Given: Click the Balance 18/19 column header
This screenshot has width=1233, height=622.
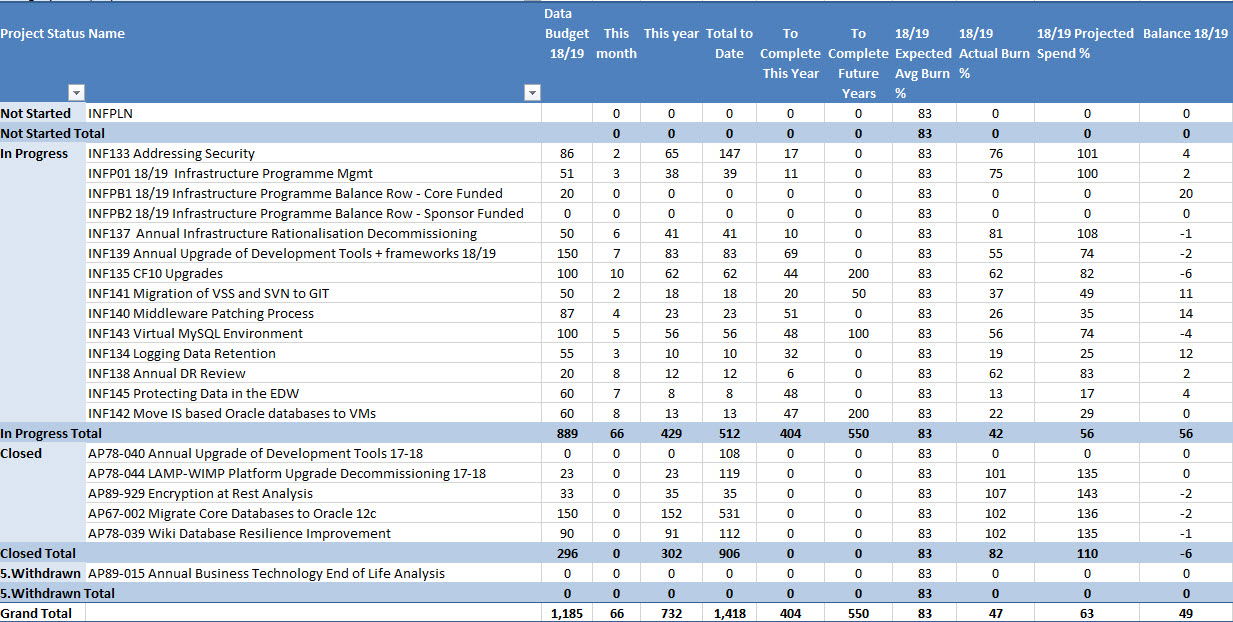Looking at the screenshot, I should click(1185, 33).
